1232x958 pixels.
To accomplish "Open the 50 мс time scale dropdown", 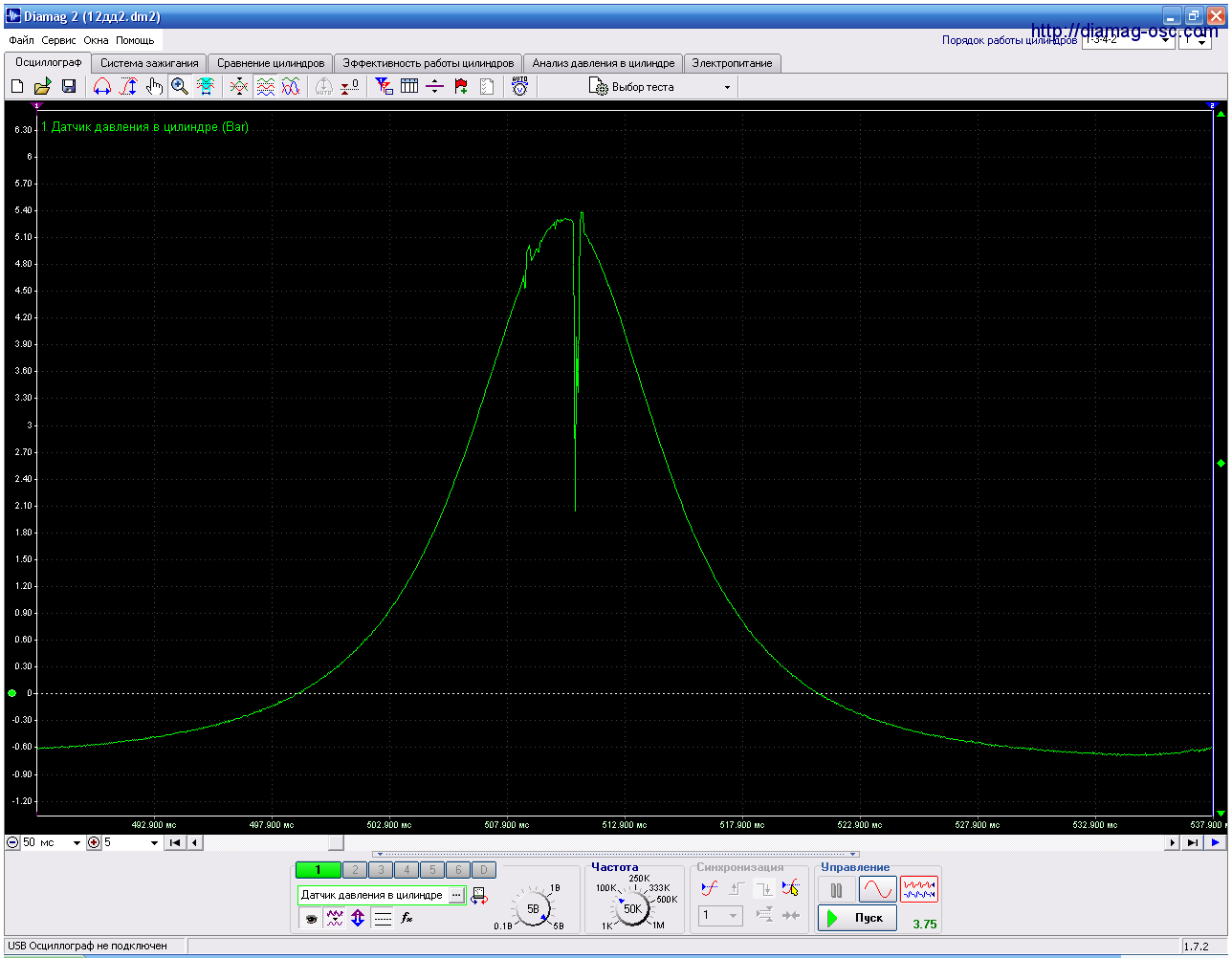I will (77, 843).
